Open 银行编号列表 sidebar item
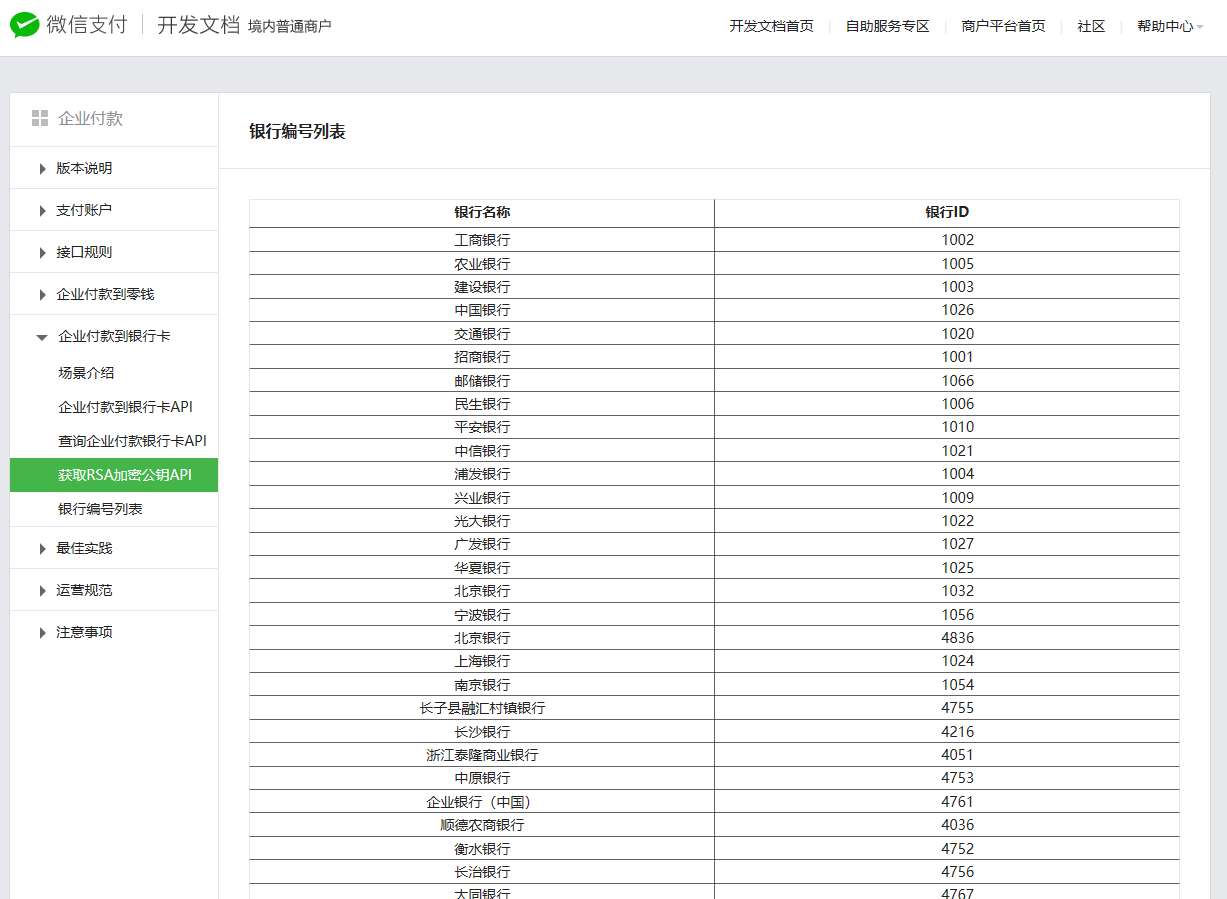Viewport: 1227px width, 899px height. (x=100, y=509)
